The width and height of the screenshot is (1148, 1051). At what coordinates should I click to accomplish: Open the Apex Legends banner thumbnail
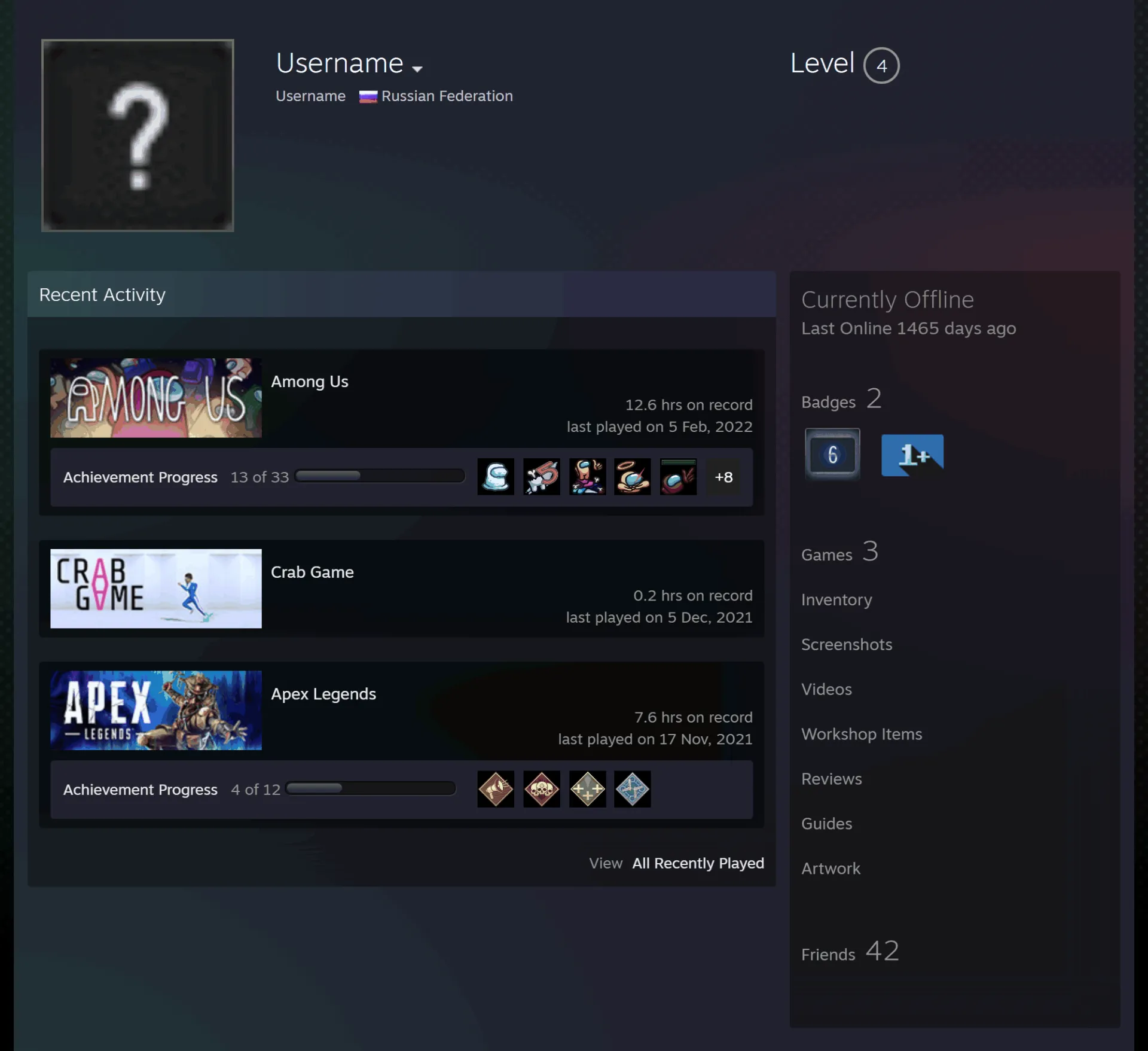click(x=156, y=710)
